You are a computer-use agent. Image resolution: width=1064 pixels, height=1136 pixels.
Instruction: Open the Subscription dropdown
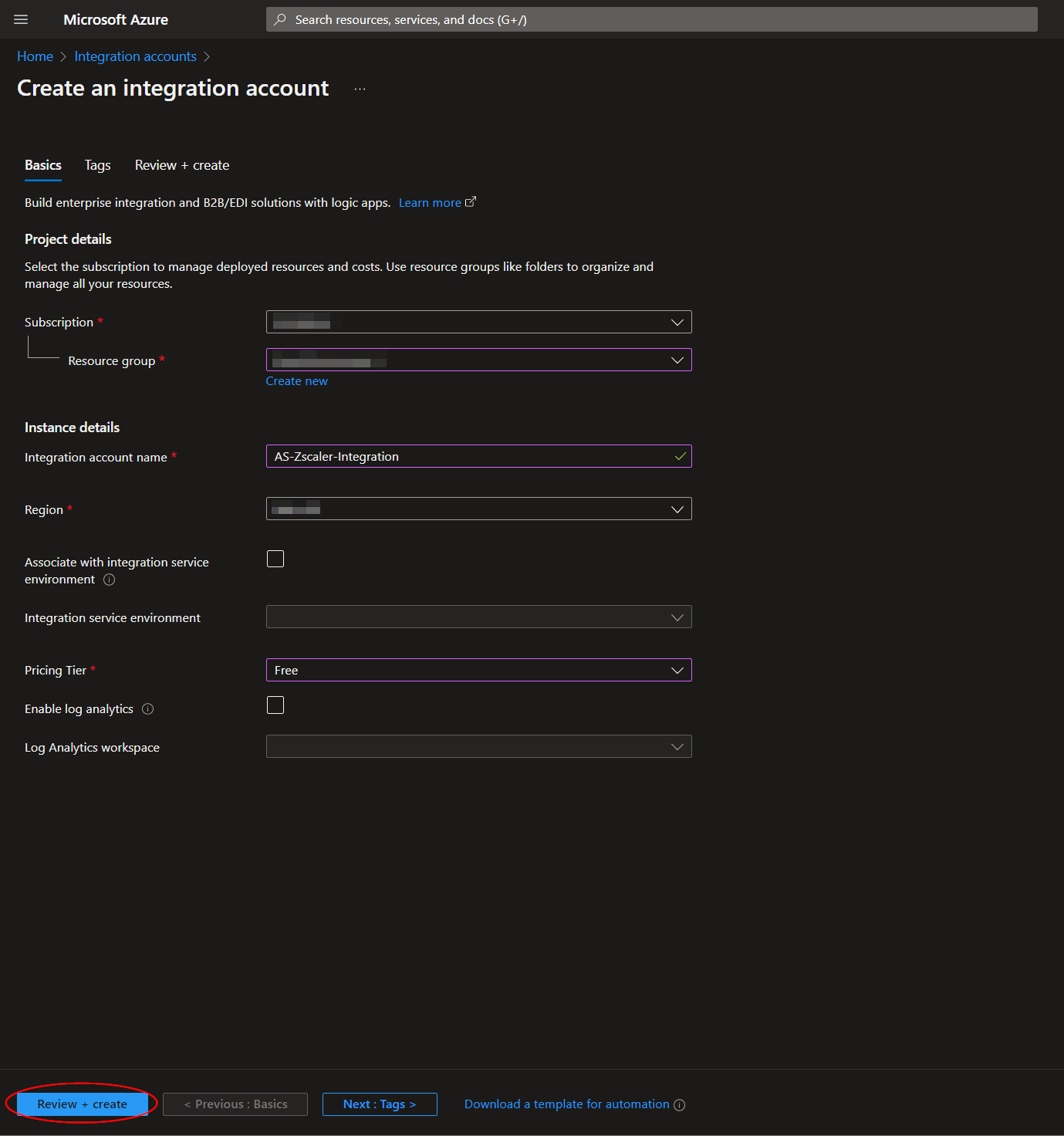pyautogui.click(x=479, y=322)
